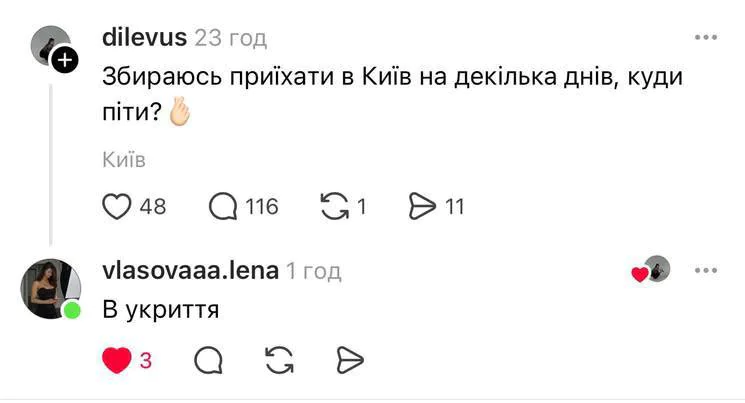Open comments on the dilevus post
This screenshot has height=403, width=745.
click(x=223, y=207)
